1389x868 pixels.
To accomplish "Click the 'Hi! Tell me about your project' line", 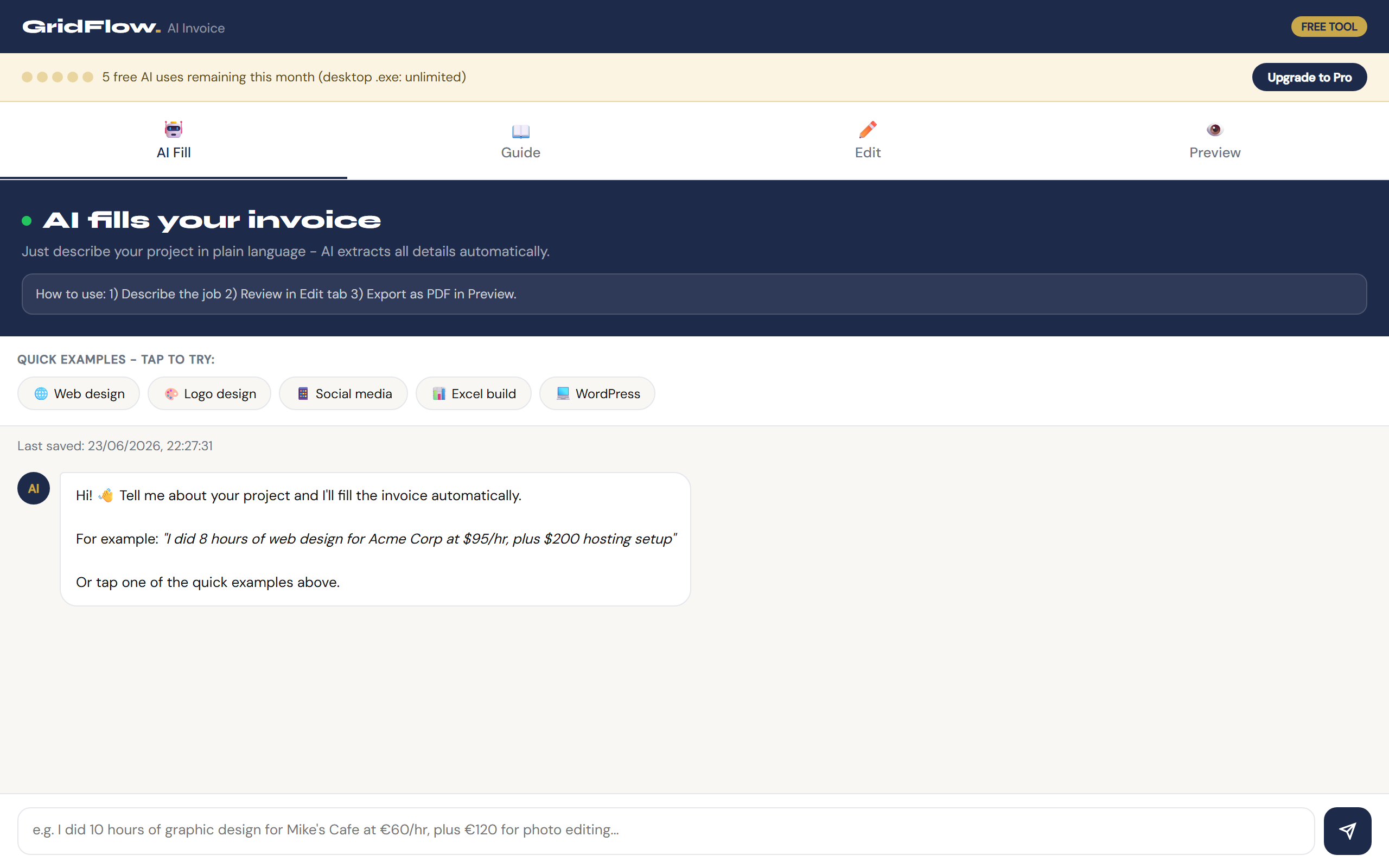I will click(298, 495).
